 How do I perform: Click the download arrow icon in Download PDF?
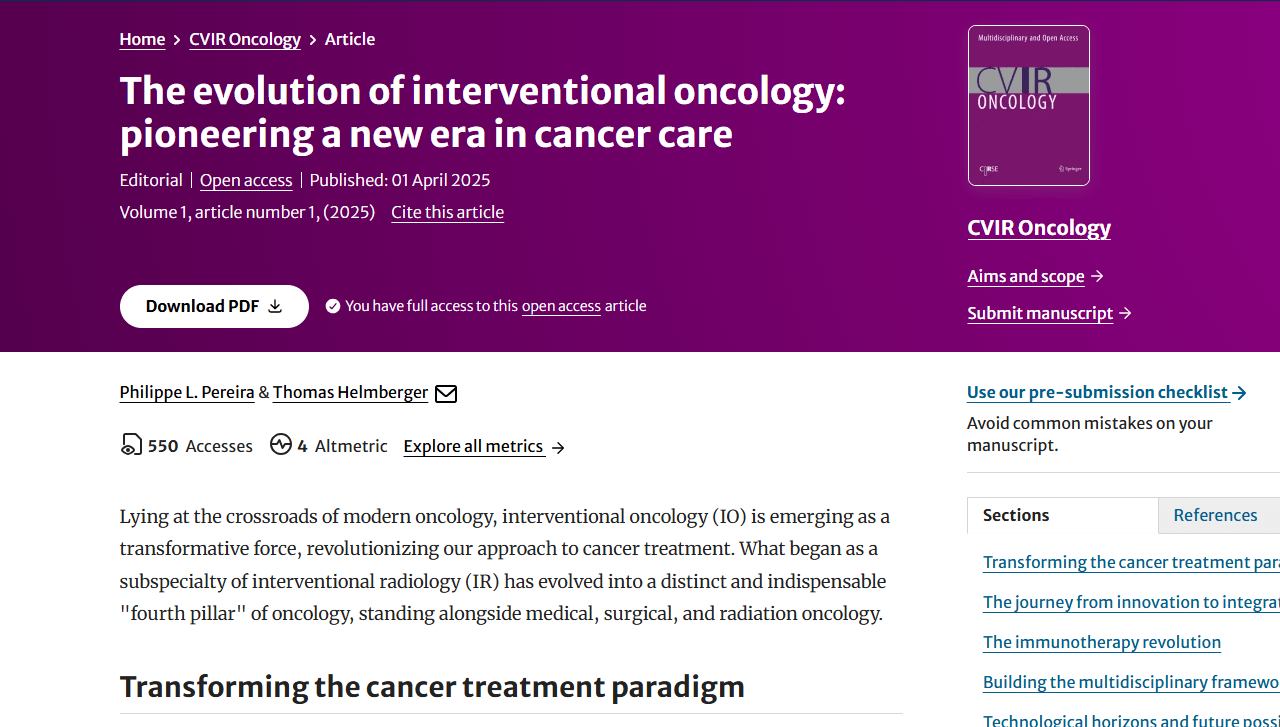pyautogui.click(x=275, y=306)
